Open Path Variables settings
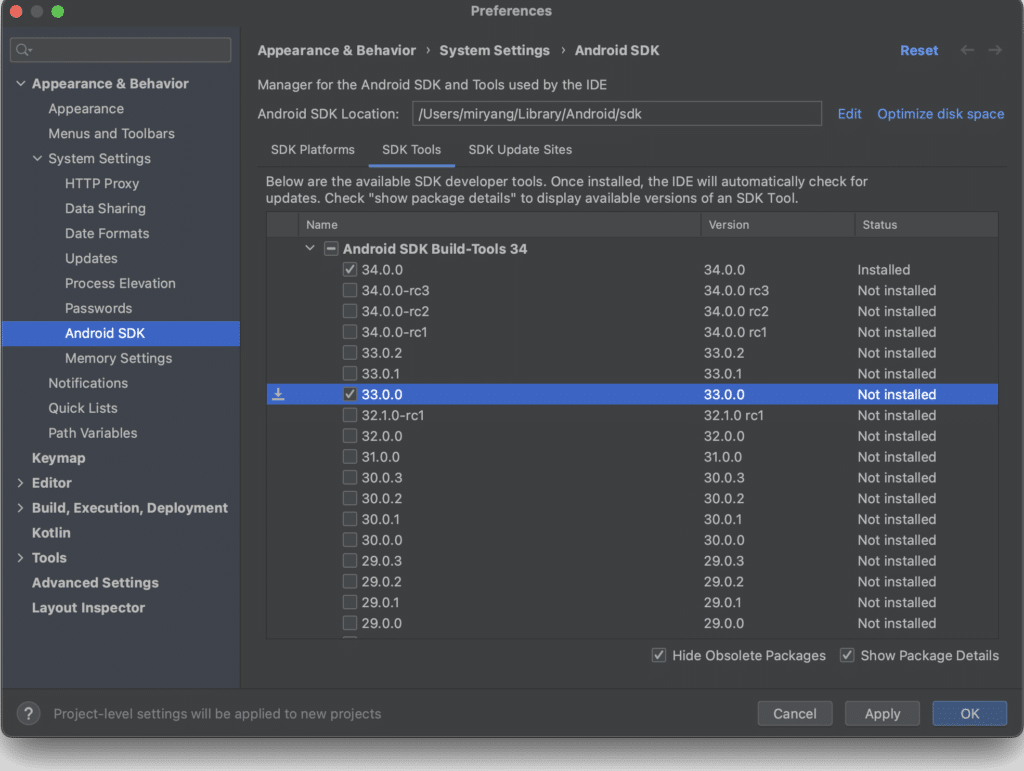 tap(93, 433)
